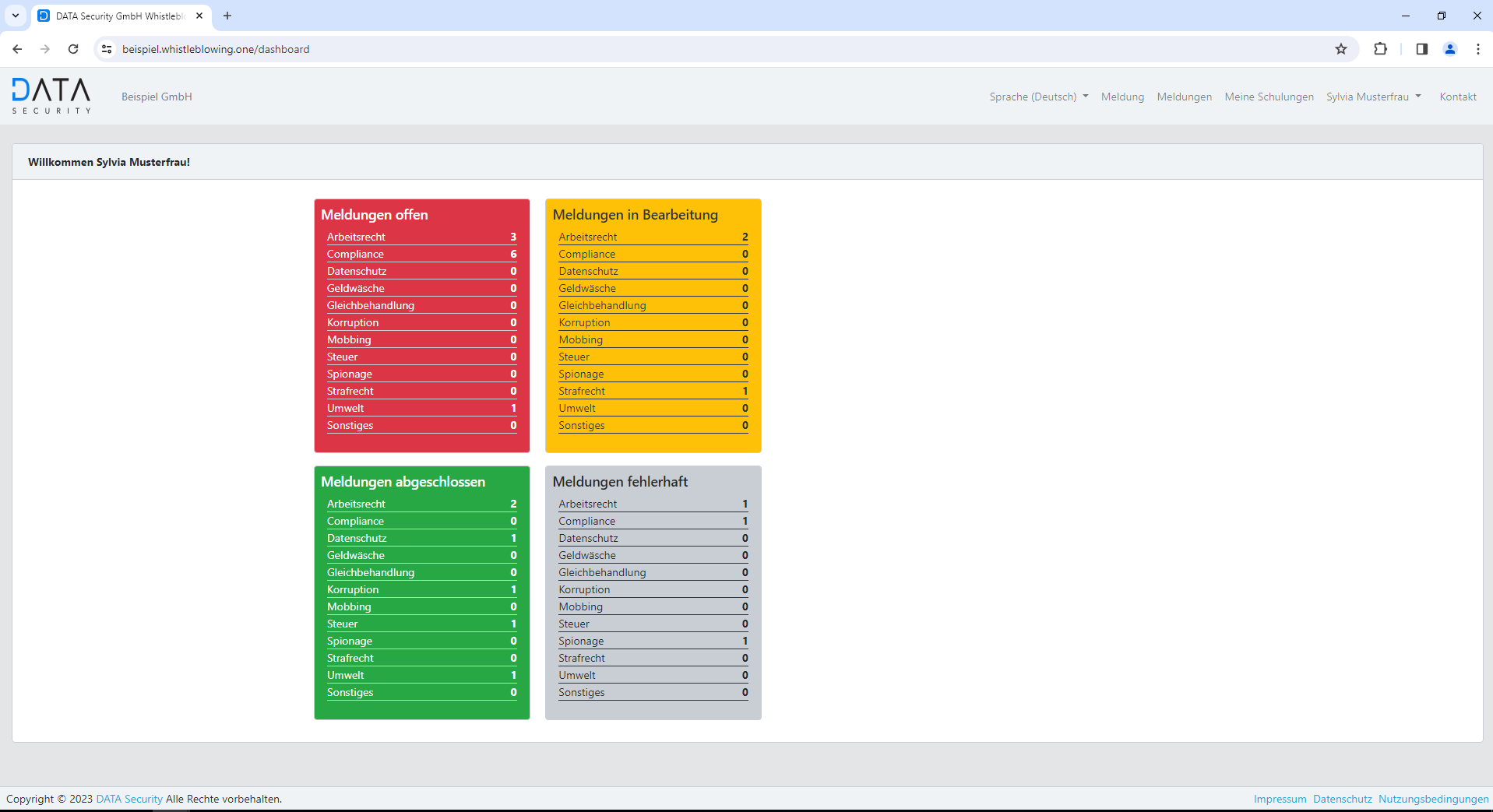
Task: Click the DATA Security logo
Action: tap(51, 96)
